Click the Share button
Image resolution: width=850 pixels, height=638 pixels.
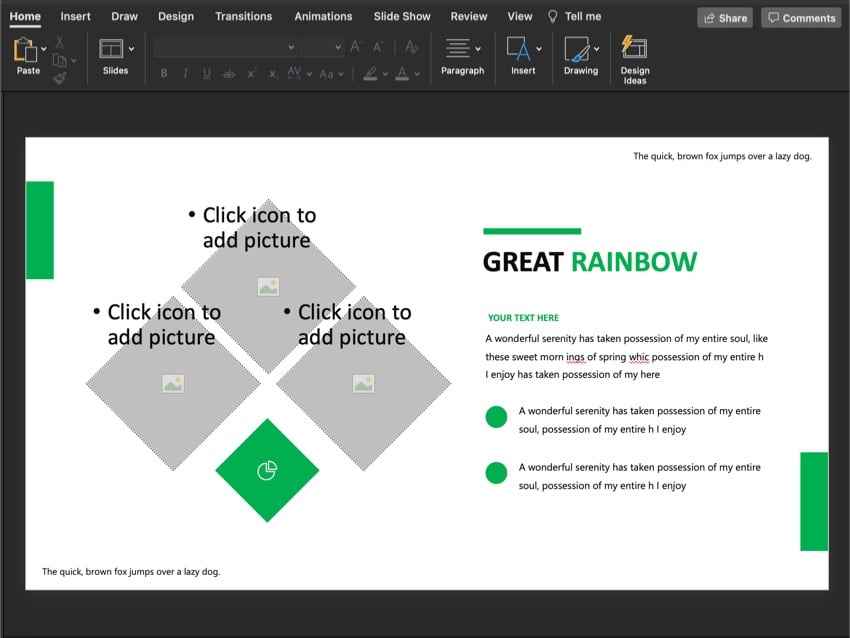coord(725,17)
